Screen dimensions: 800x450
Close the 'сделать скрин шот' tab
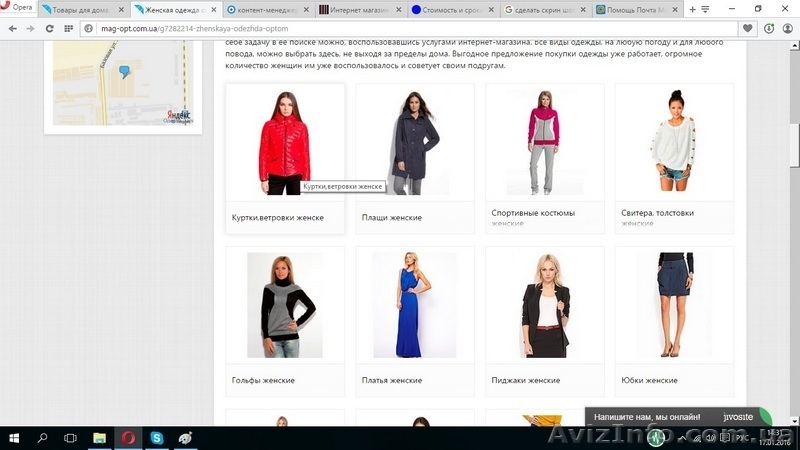pyautogui.click(x=583, y=10)
